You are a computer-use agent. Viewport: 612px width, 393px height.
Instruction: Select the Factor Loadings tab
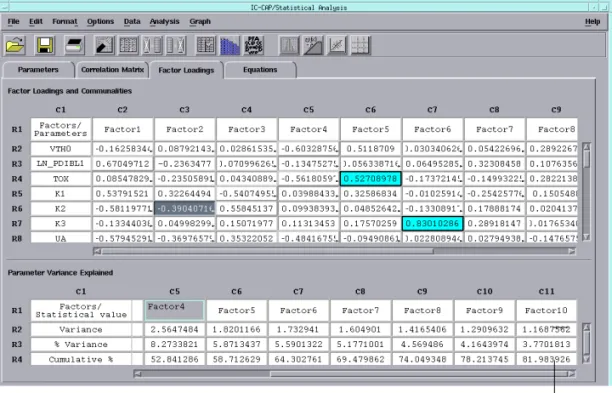tap(186, 70)
